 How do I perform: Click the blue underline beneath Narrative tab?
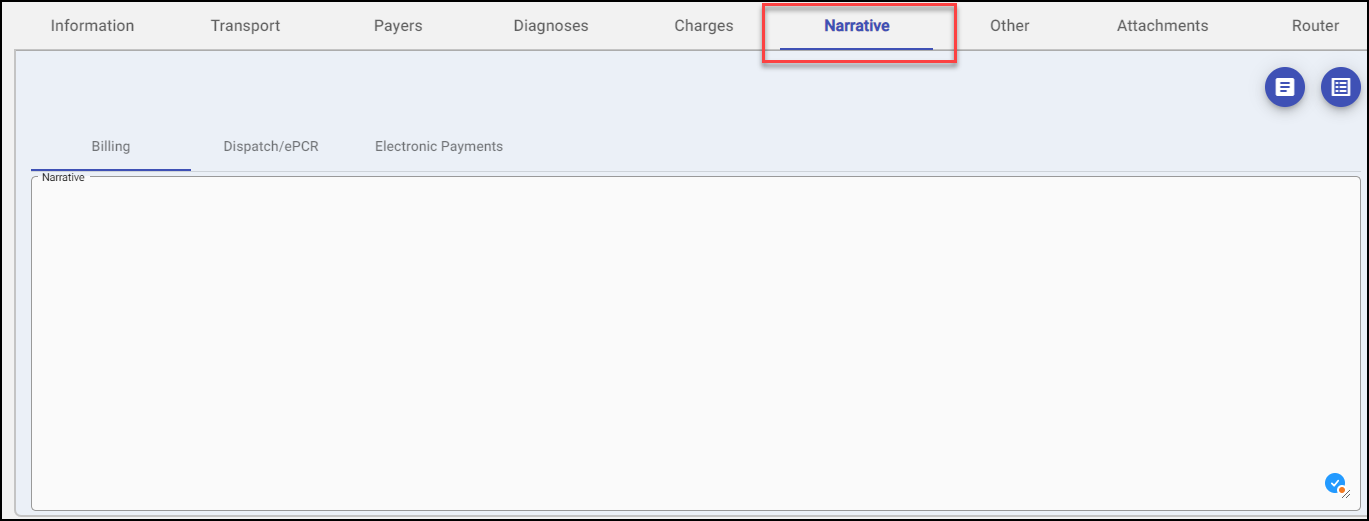(857, 48)
